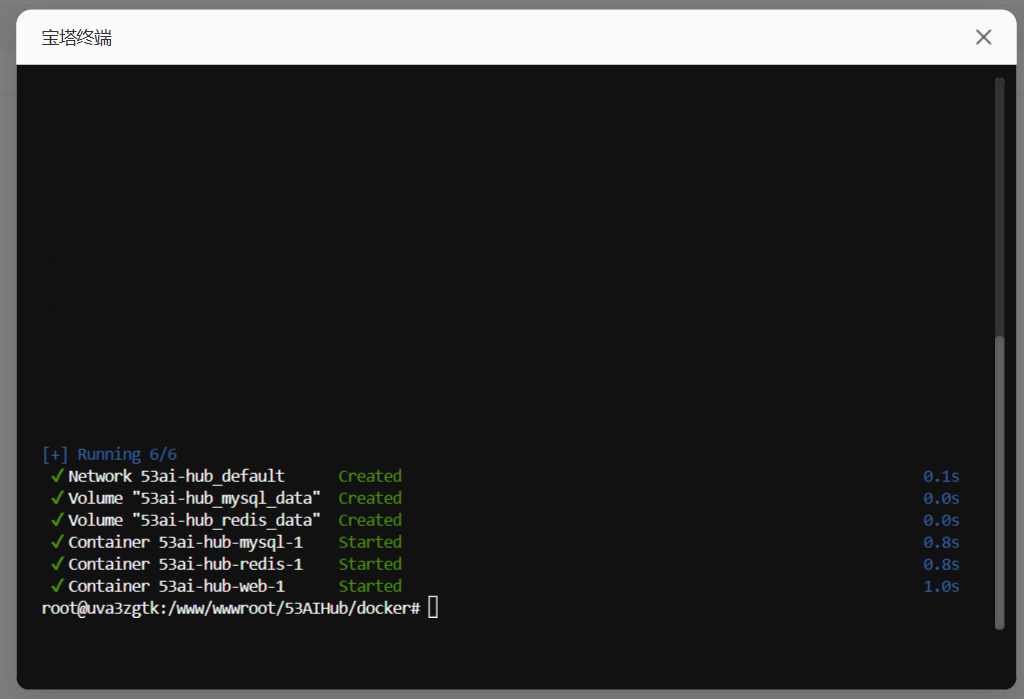The width and height of the screenshot is (1024, 699).
Task: Click the root@uva3zgtk shell prompt text
Action: [x=231, y=608]
